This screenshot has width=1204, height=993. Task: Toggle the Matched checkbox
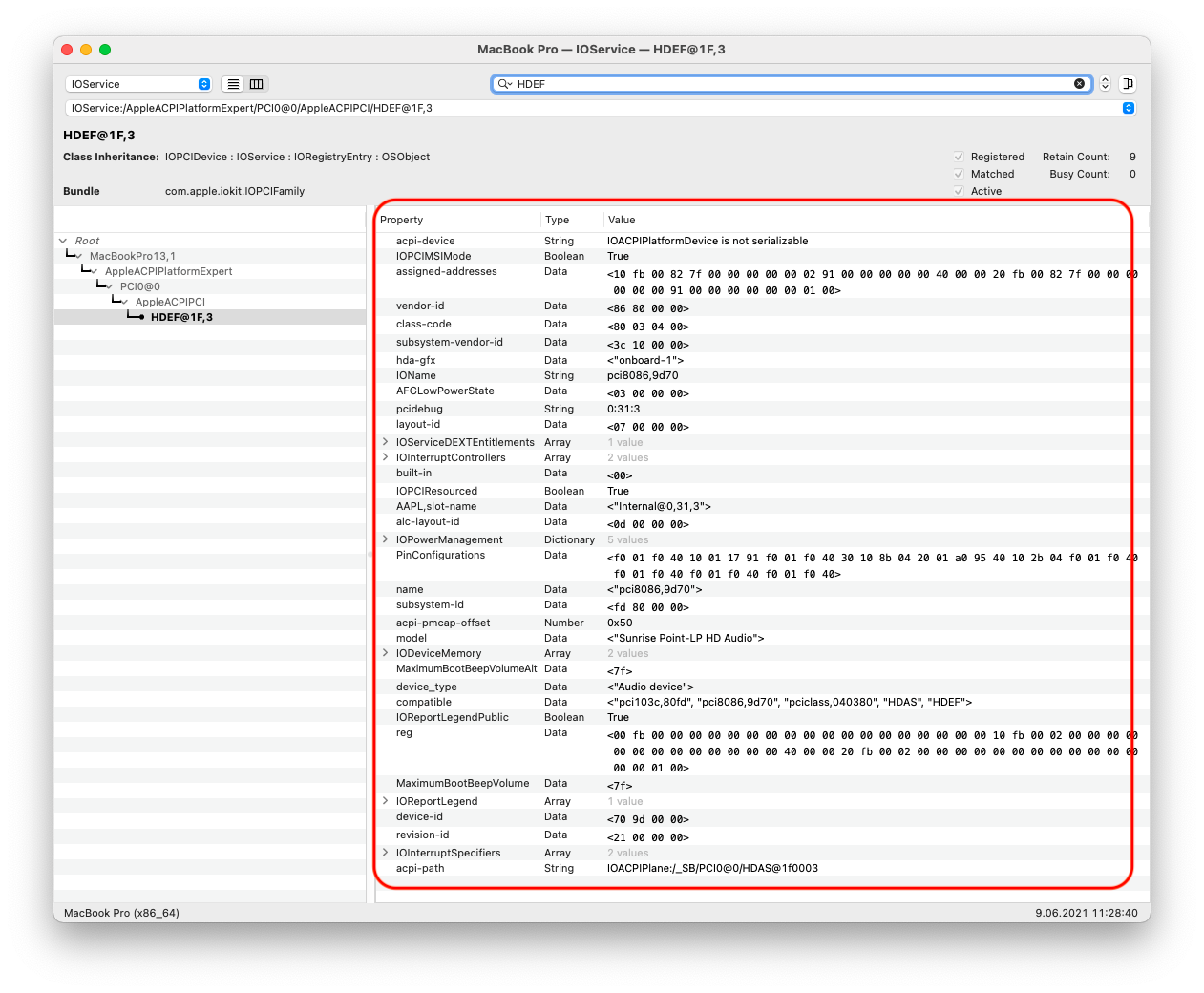(959, 174)
